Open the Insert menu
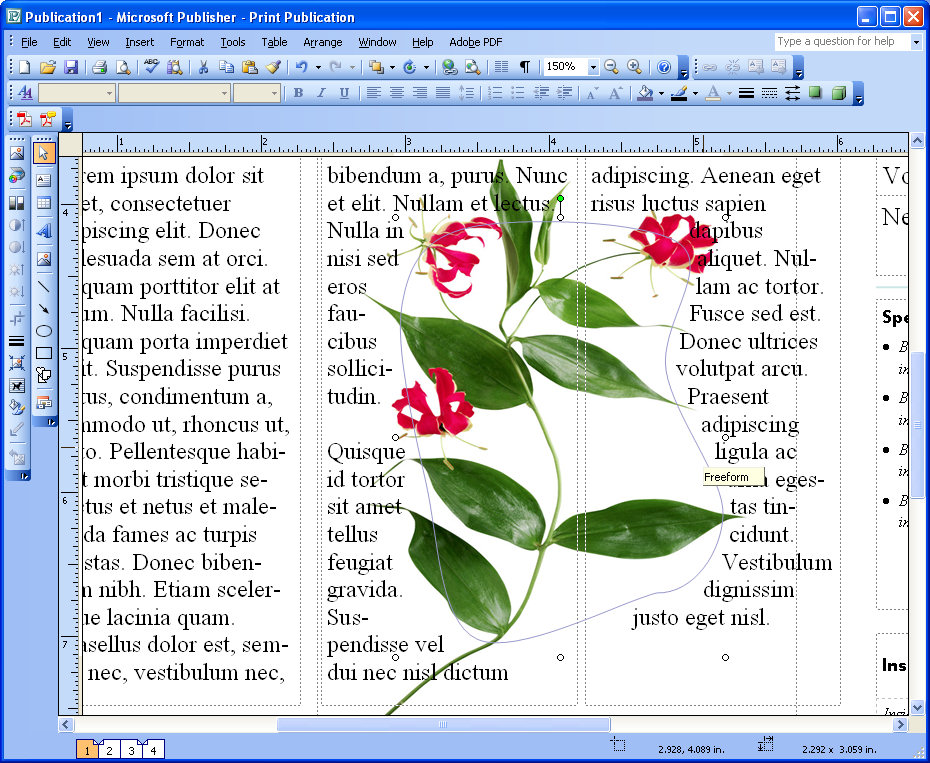 coord(139,42)
